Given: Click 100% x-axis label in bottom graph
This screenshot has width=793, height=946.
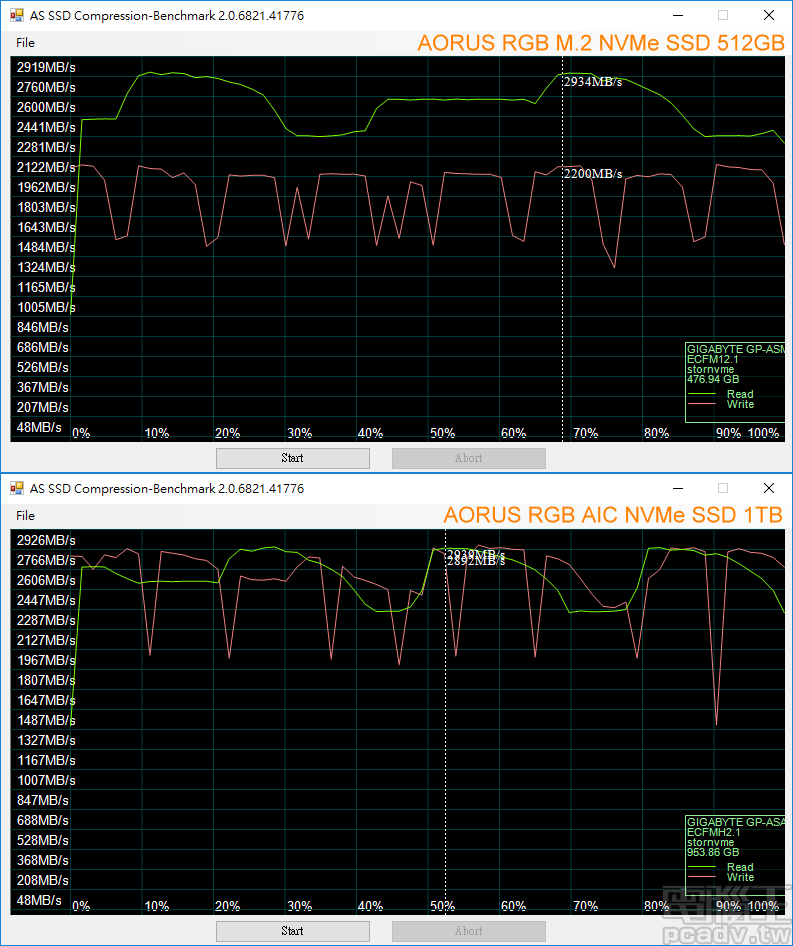Looking at the screenshot, I should tap(763, 906).
